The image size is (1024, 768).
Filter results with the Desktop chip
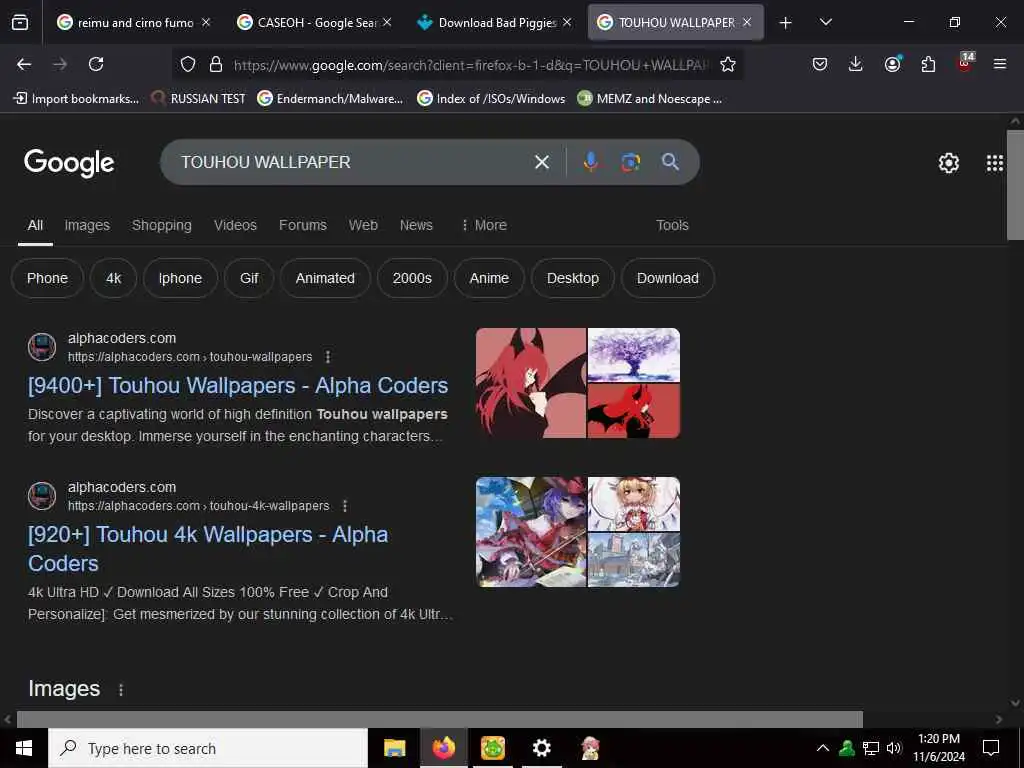point(573,278)
